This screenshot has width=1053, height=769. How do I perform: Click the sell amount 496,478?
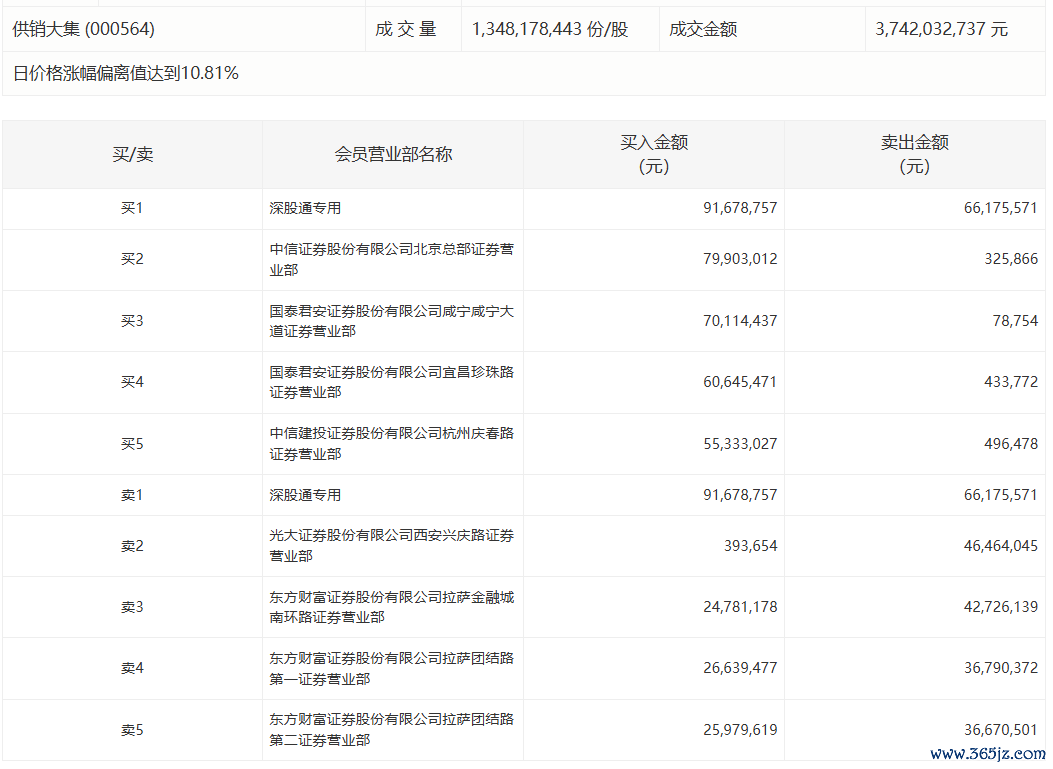(x=1011, y=444)
